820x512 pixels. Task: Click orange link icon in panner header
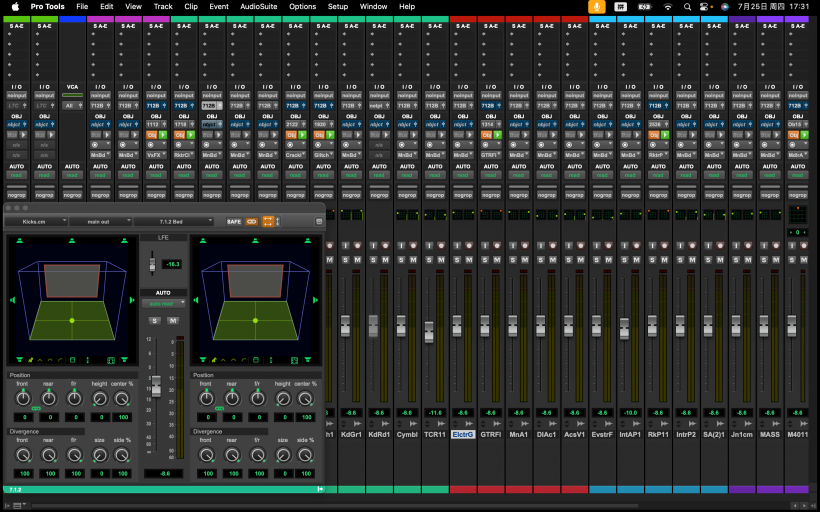point(252,222)
